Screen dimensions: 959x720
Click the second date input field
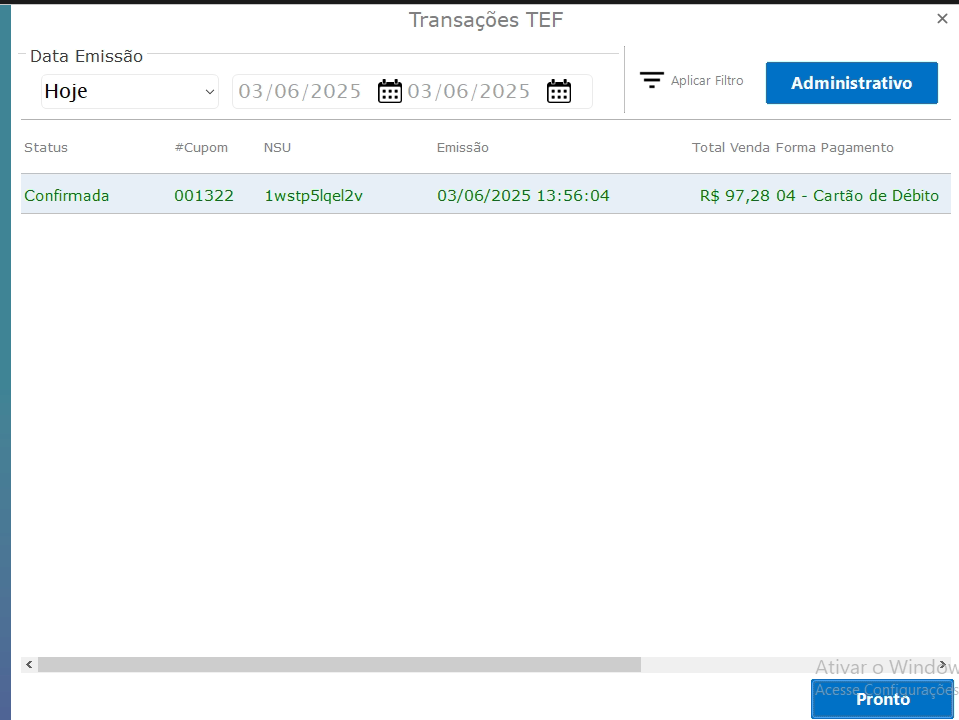469,92
